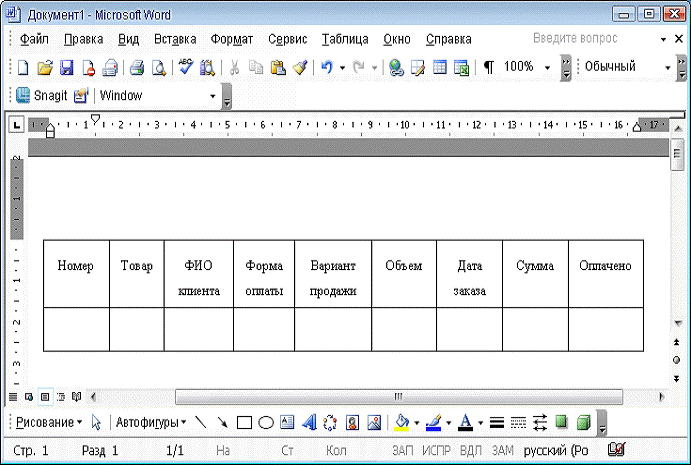Open the 100% zoom dropdown
The image size is (691, 465).
tap(548, 68)
